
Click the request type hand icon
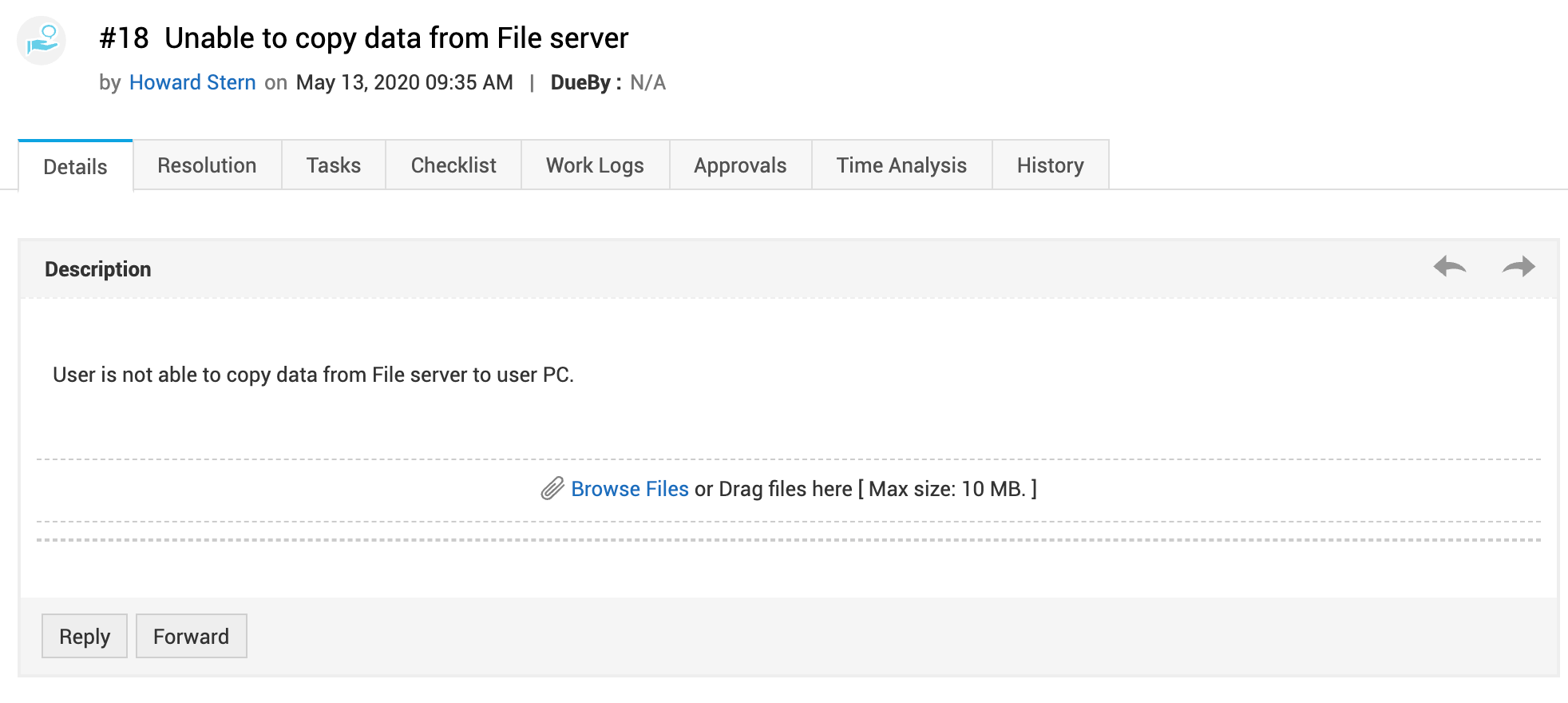click(41, 41)
